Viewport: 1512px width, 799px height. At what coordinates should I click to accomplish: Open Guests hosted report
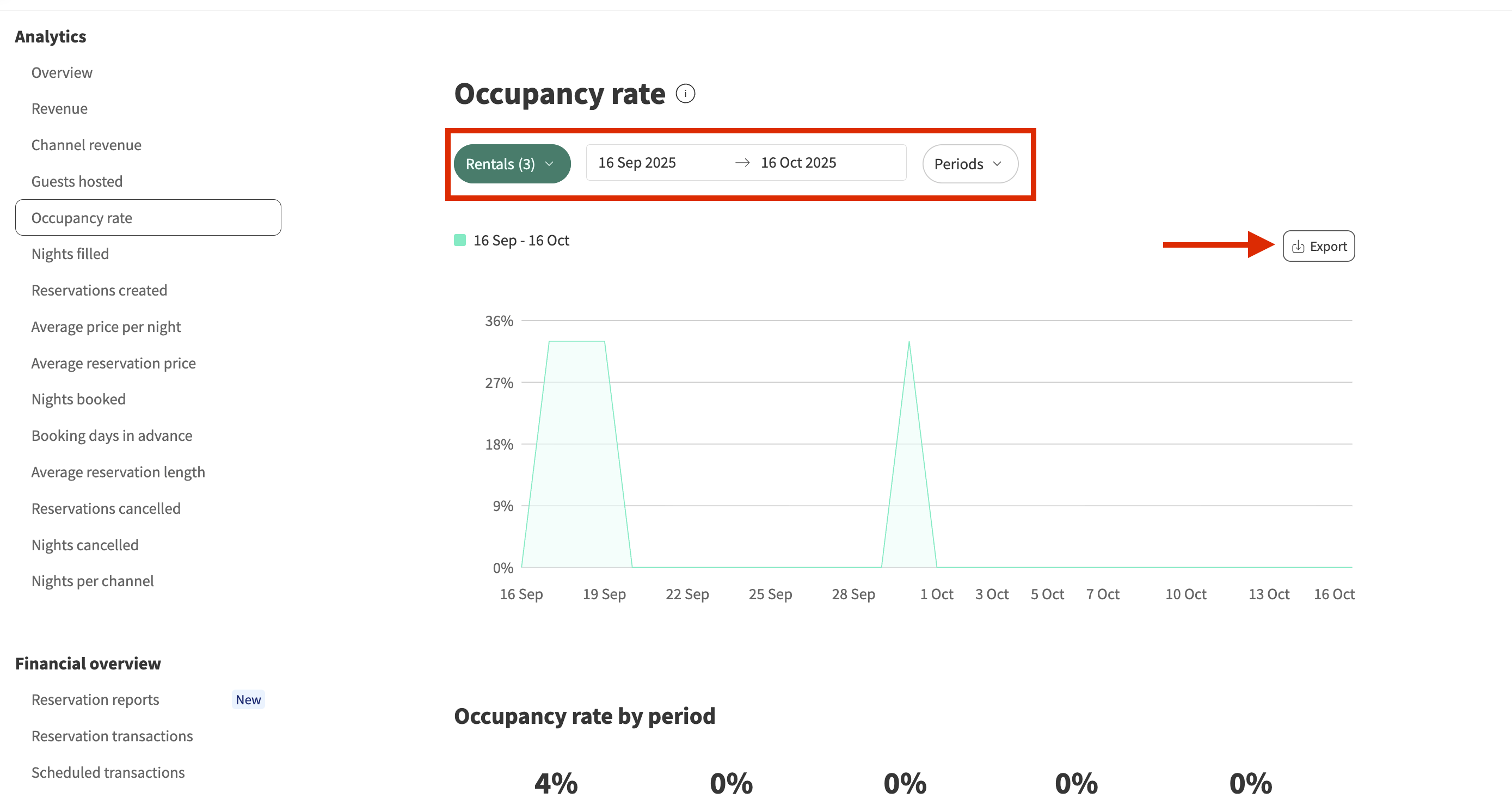77,181
